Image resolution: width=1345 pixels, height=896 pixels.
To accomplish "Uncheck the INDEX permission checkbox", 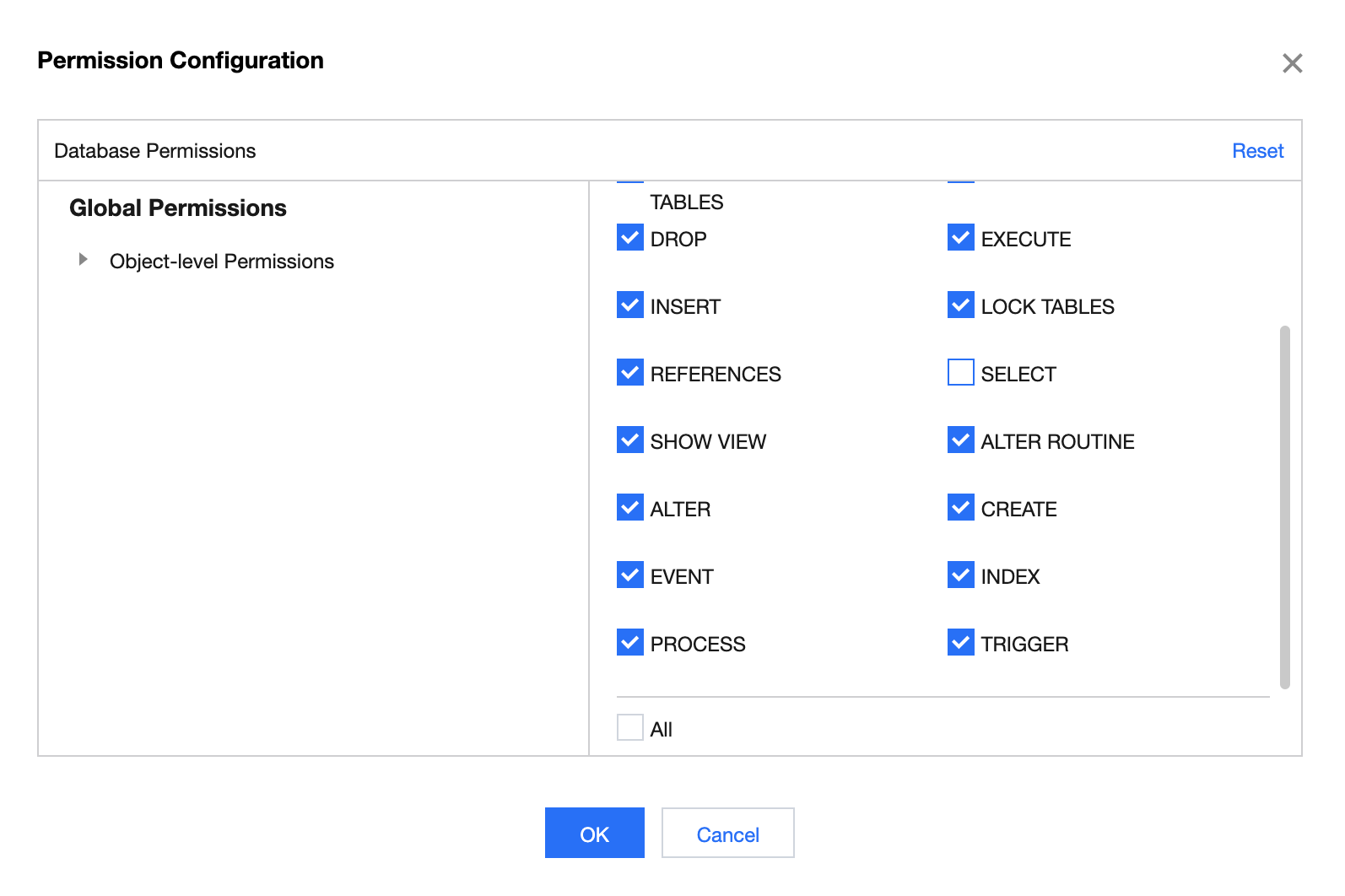I will pyautogui.click(x=960, y=575).
